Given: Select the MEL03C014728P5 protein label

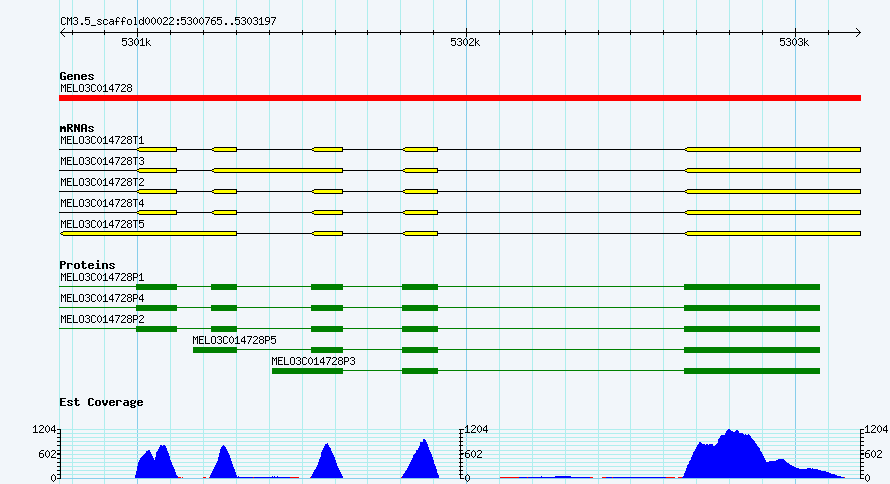Looking at the screenshot, I should point(234,340).
